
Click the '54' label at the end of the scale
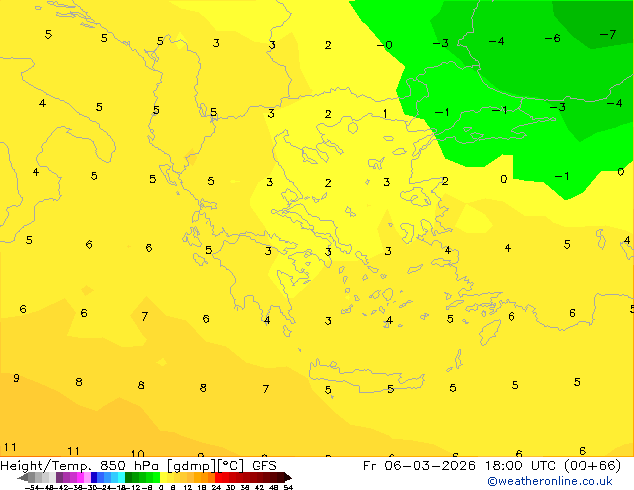tap(288, 487)
